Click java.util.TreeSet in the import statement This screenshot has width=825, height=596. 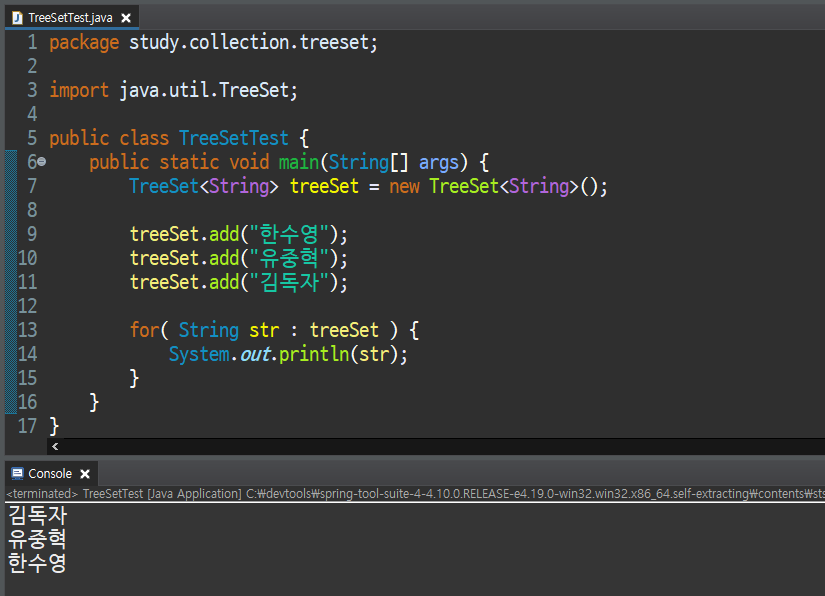[x=204, y=90]
